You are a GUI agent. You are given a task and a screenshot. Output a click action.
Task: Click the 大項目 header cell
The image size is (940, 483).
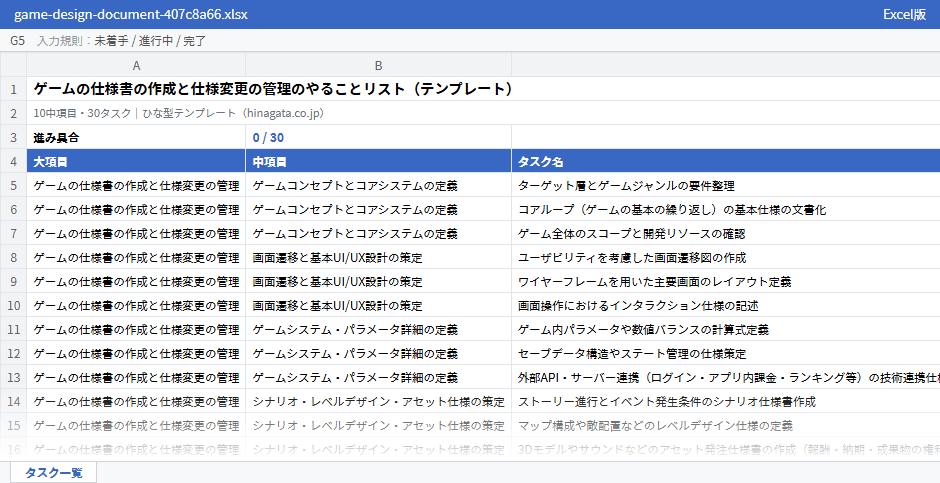tap(136, 162)
